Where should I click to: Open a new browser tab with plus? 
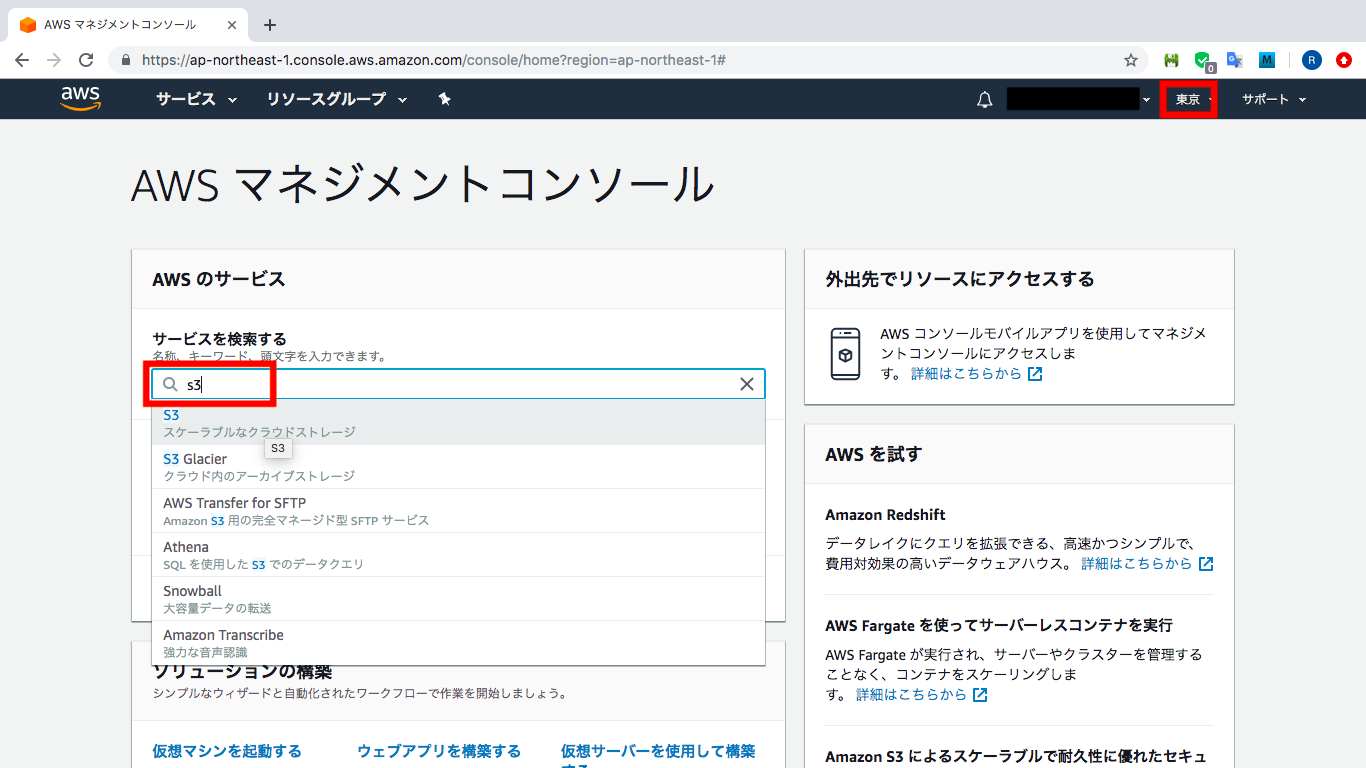point(270,25)
